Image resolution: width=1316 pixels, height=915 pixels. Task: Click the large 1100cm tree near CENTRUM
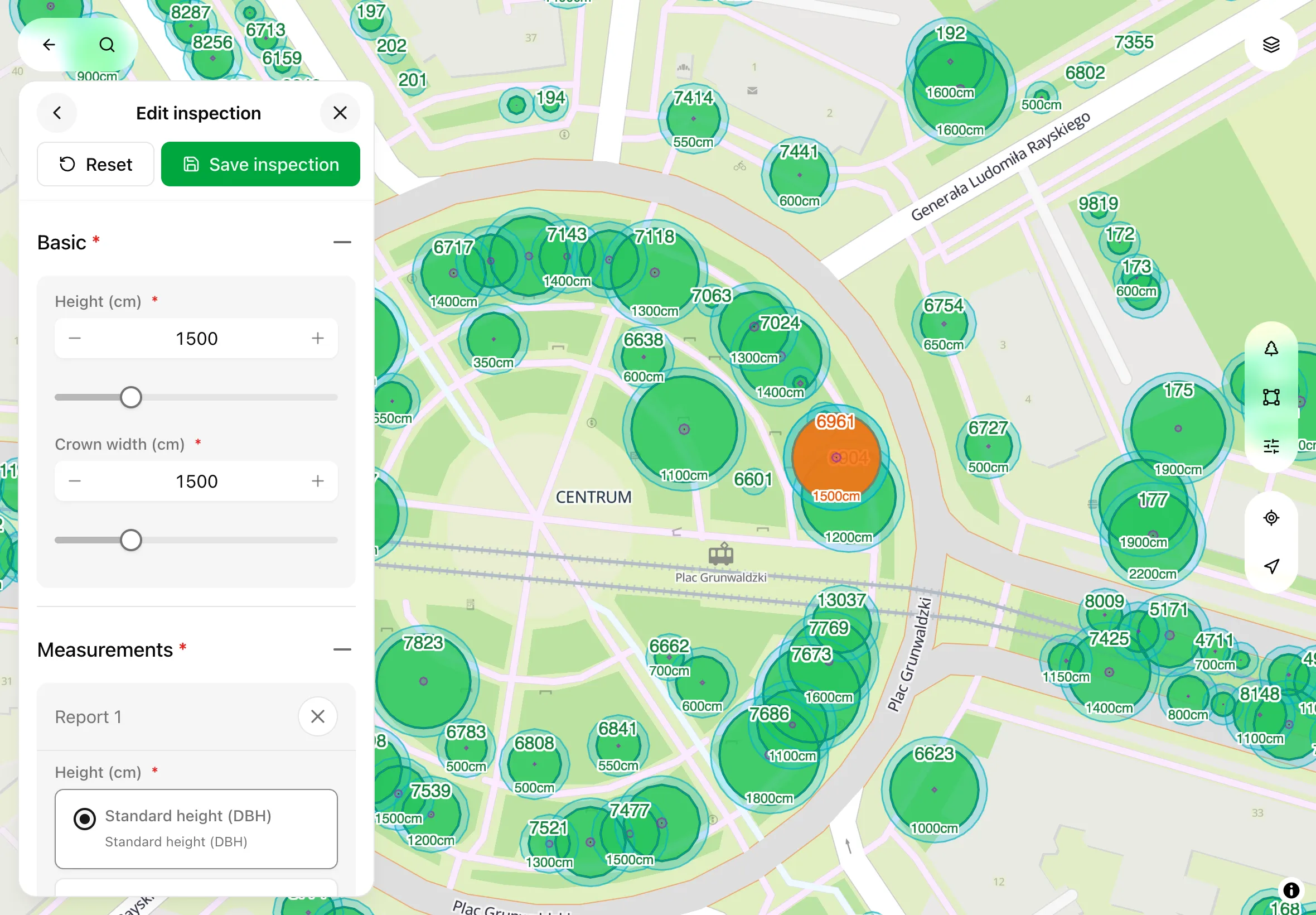pos(684,430)
